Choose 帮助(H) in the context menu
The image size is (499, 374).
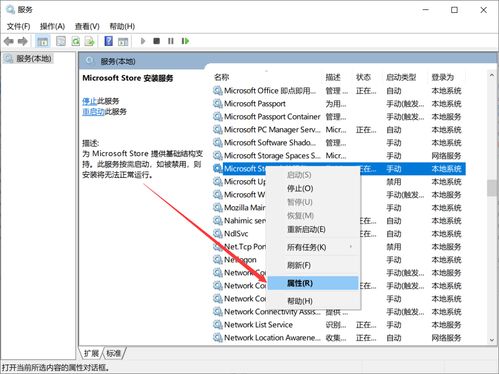pos(313,301)
